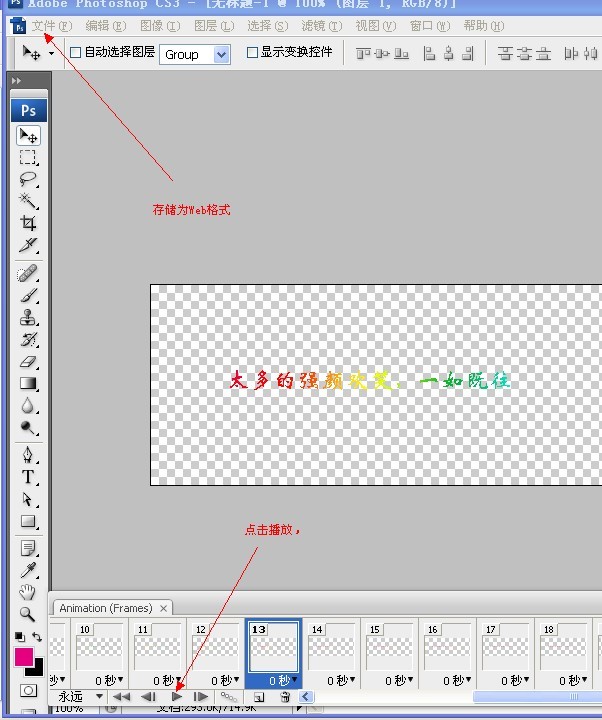Select the Slice tool
Image resolution: width=602 pixels, height=720 pixels.
click(x=28, y=245)
